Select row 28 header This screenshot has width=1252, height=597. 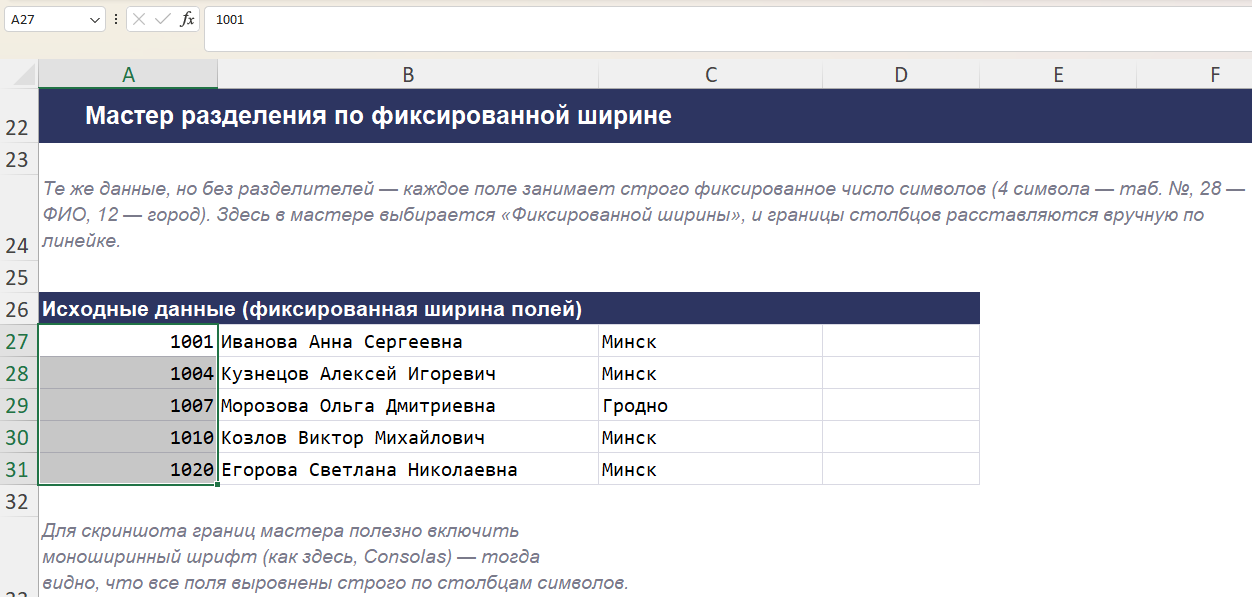(19, 373)
